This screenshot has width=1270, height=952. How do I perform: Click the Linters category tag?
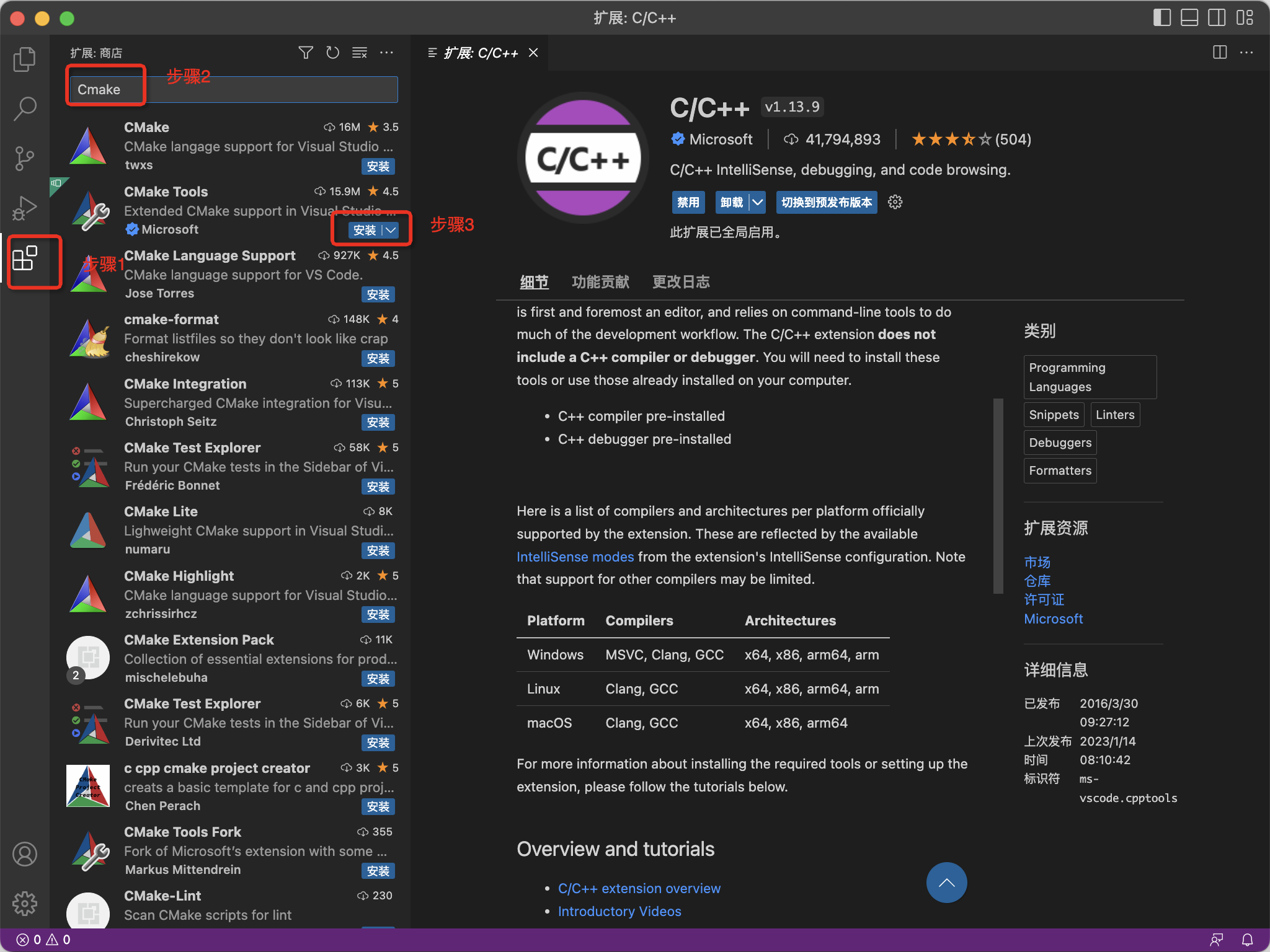tap(1114, 415)
